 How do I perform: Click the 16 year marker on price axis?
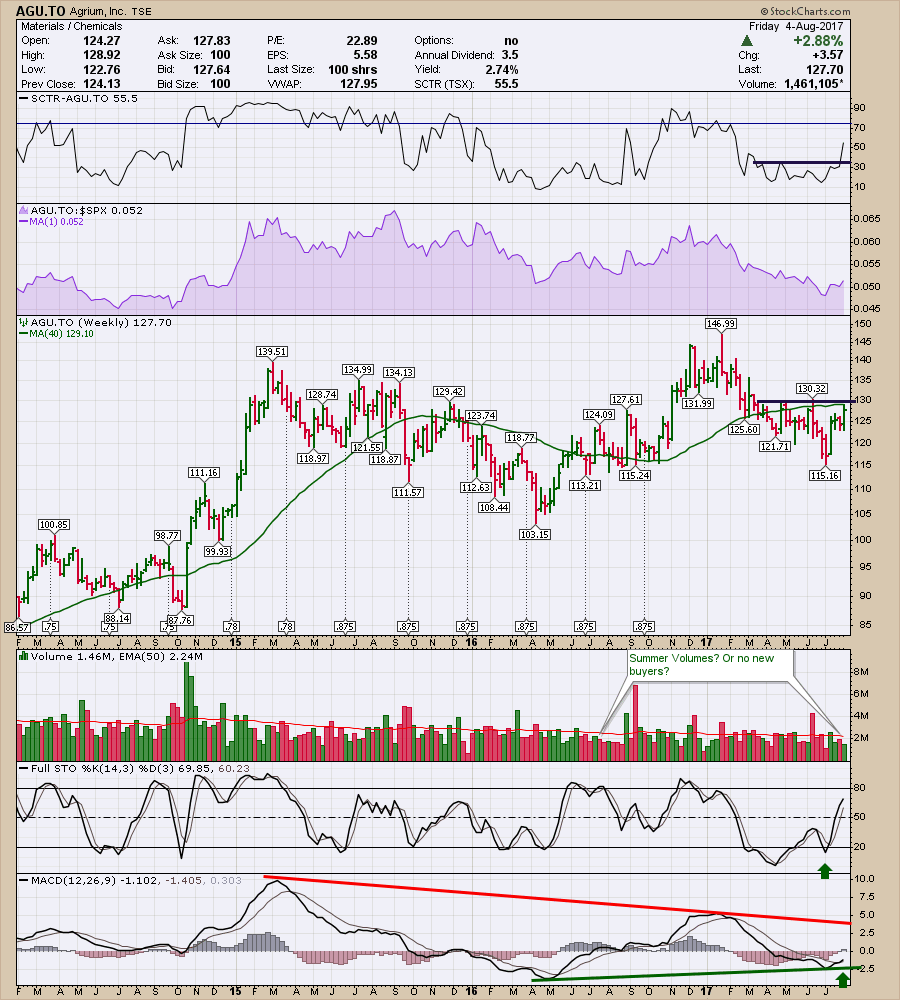pyautogui.click(x=471, y=642)
